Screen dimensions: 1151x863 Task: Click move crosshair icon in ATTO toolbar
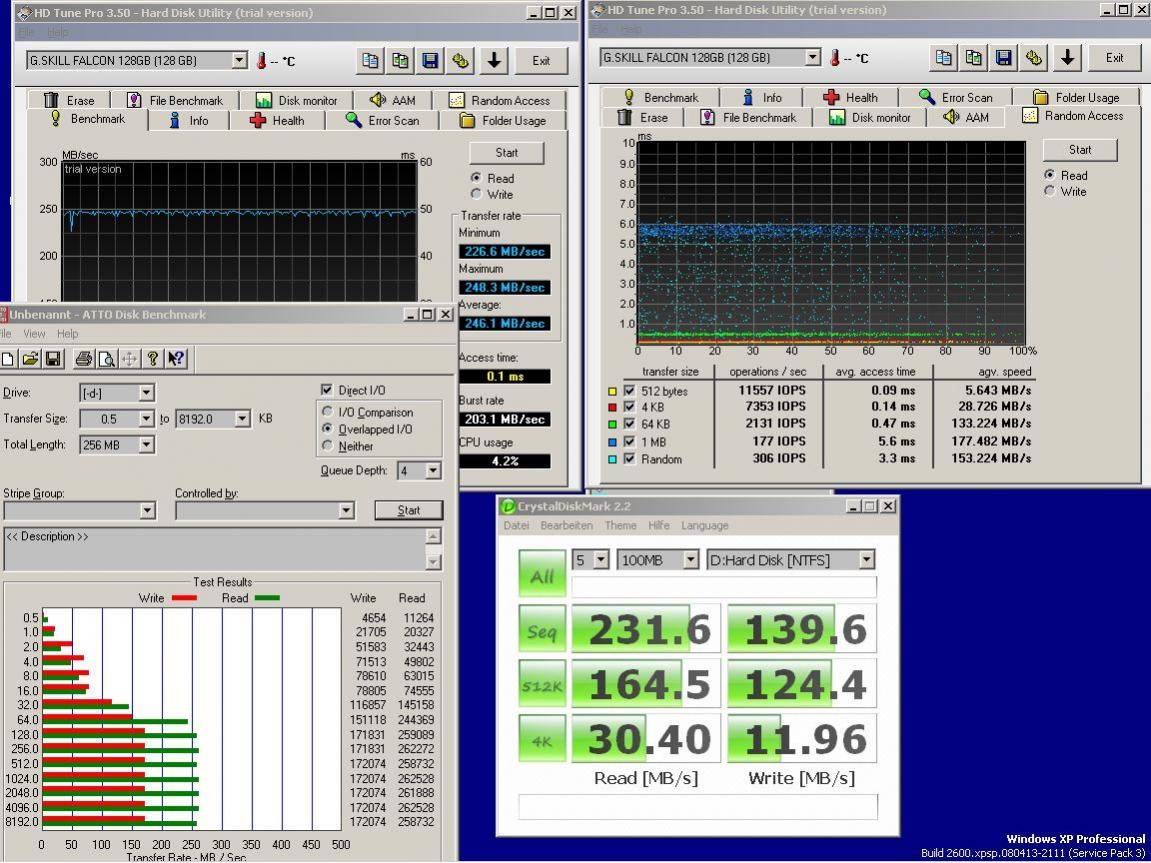point(129,359)
